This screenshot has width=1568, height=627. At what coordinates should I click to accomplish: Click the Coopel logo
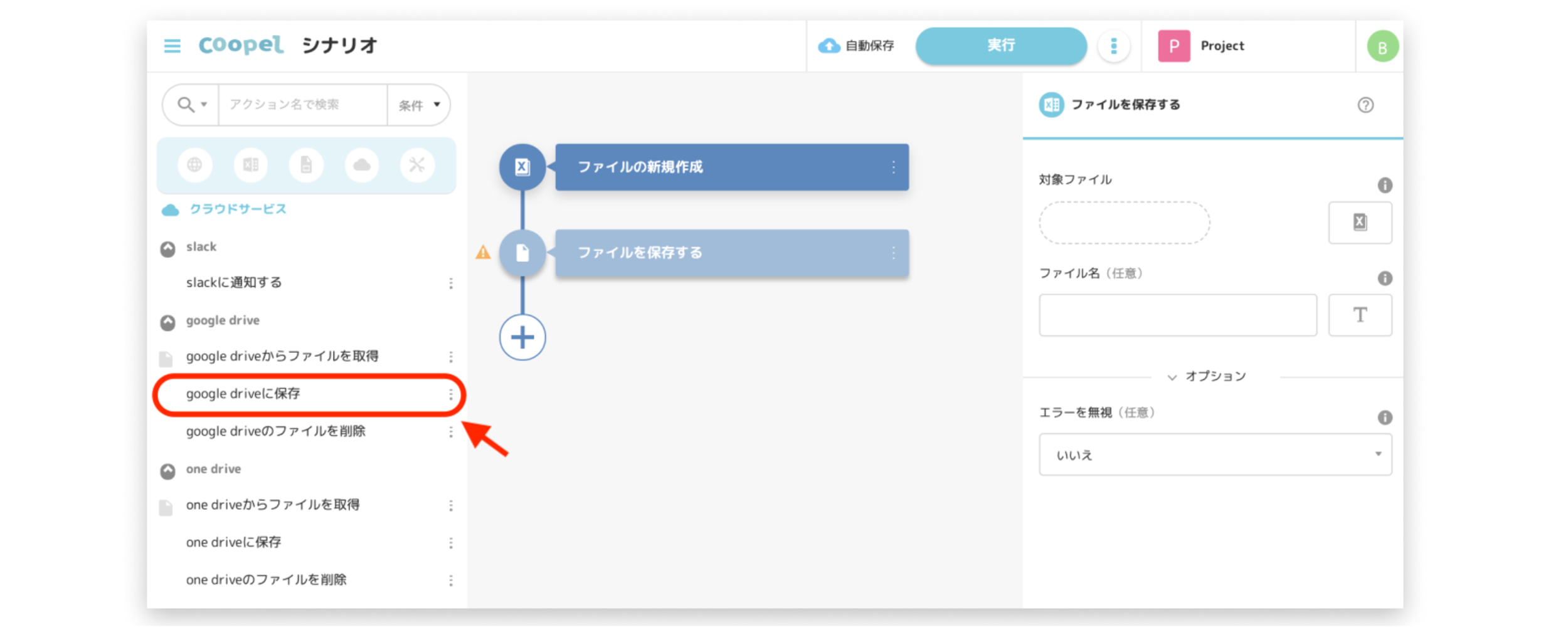pos(241,45)
